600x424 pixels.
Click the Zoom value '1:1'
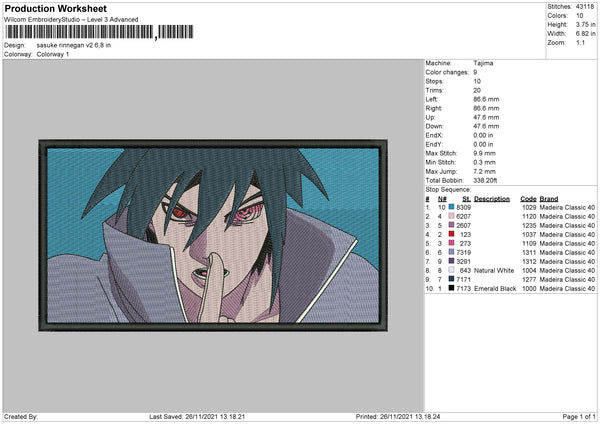pyautogui.click(x=580, y=42)
